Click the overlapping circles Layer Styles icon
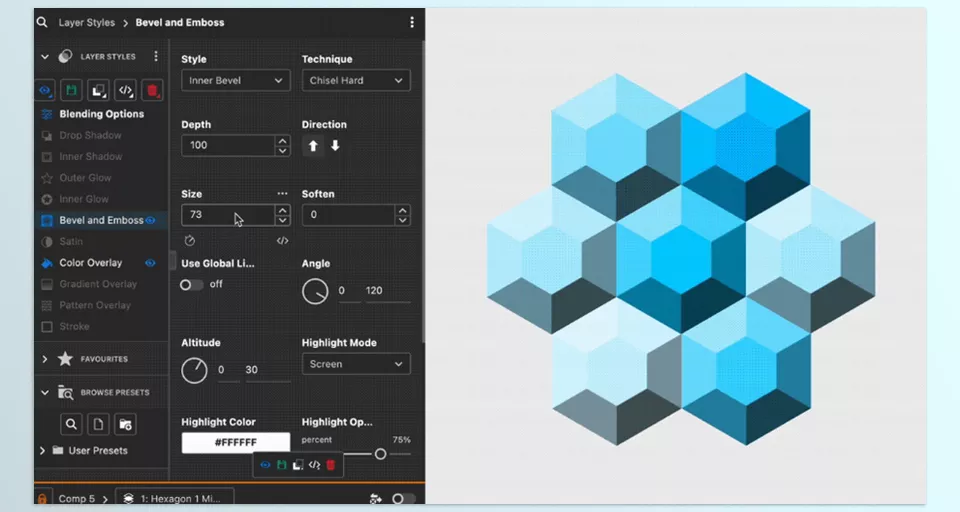 65,56
